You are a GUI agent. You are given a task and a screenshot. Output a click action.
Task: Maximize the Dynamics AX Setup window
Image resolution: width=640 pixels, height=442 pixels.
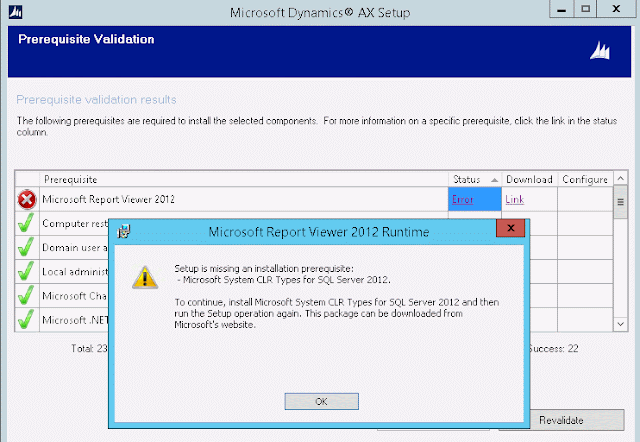(585, 9)
